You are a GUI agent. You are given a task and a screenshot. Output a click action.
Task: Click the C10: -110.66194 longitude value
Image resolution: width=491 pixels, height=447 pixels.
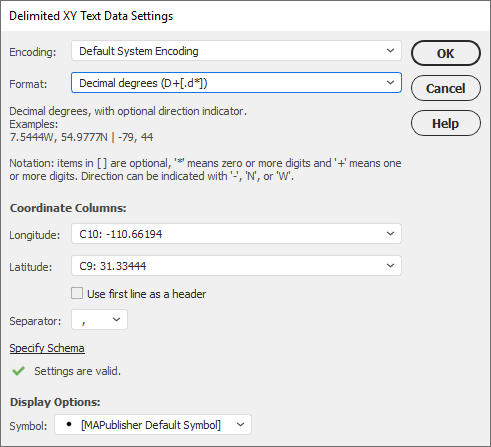tap(121, 234)
